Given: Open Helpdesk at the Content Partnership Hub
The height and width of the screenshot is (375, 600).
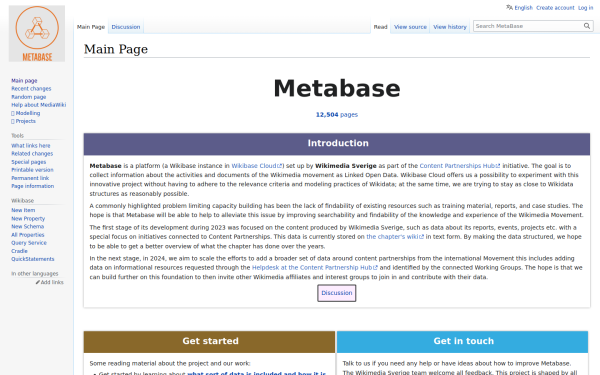Looking at the screenshot, I should 315,268.
